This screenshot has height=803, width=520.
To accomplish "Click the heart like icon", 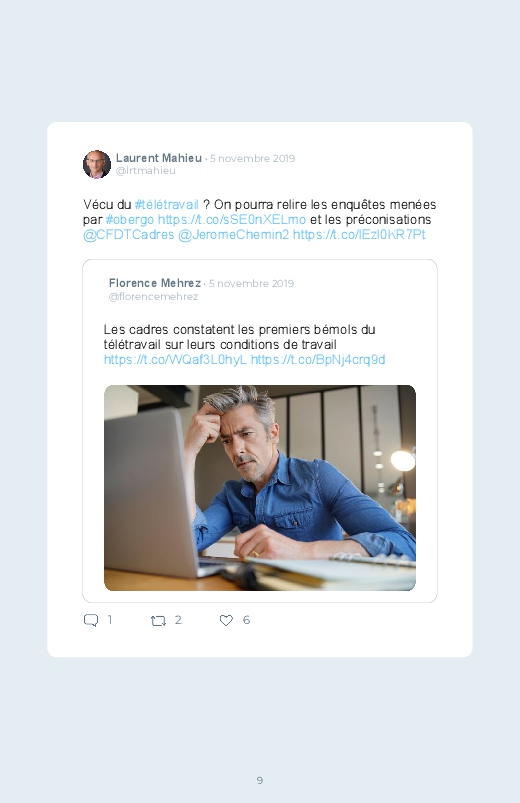I will pyautogui.click(x=226, y=620).
